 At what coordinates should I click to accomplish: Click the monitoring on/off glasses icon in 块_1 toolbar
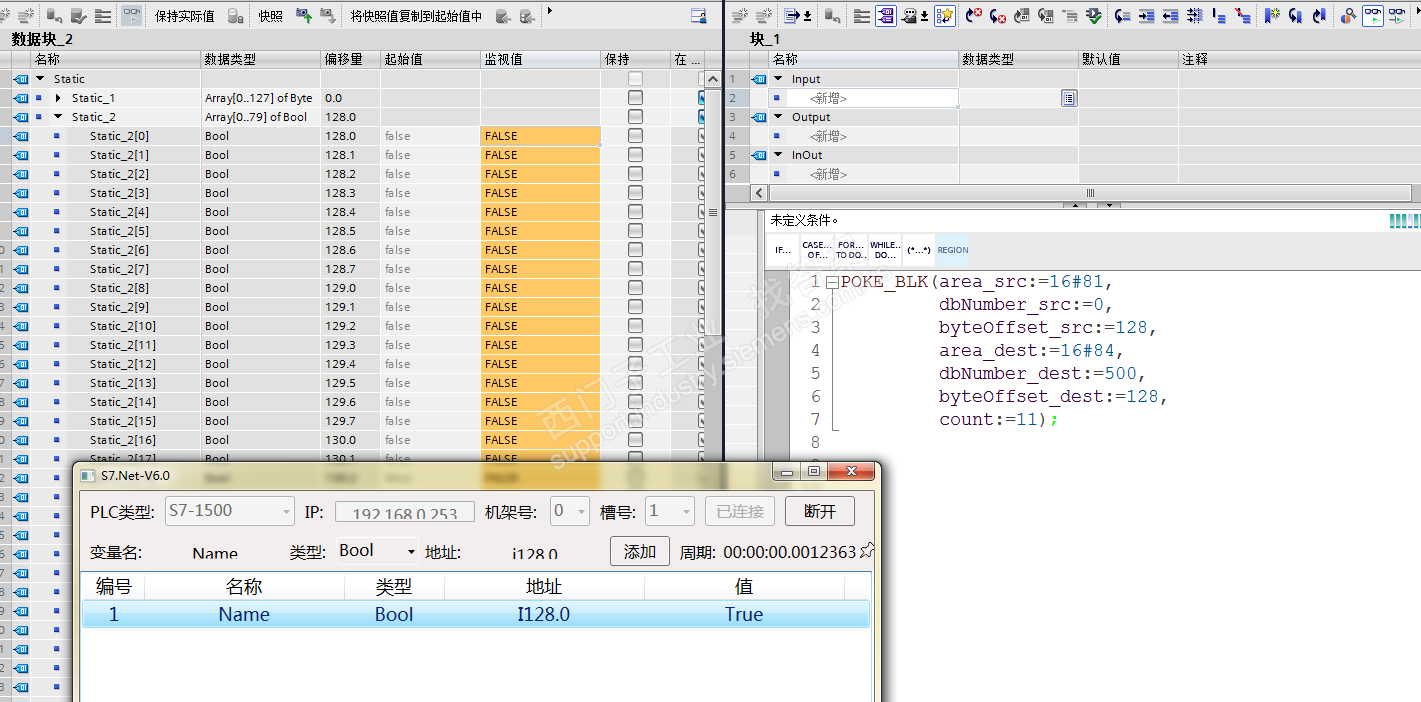click(x=1372, y=15)
